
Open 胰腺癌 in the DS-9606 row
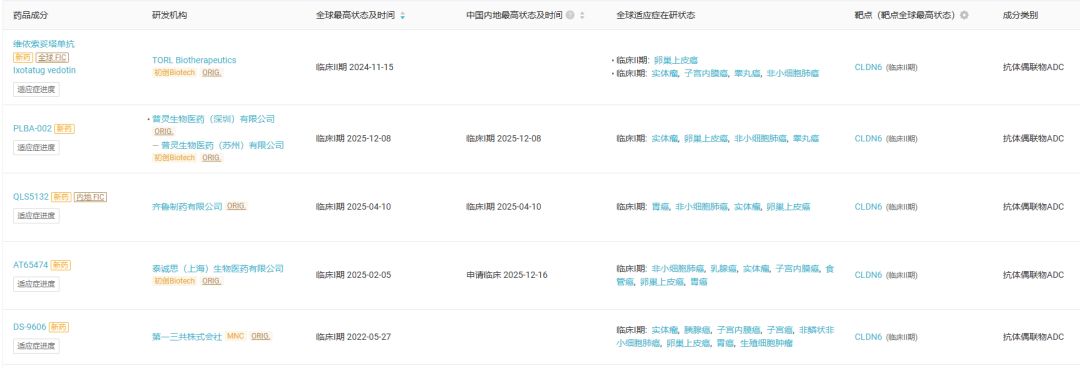click(x=697, y=330)
